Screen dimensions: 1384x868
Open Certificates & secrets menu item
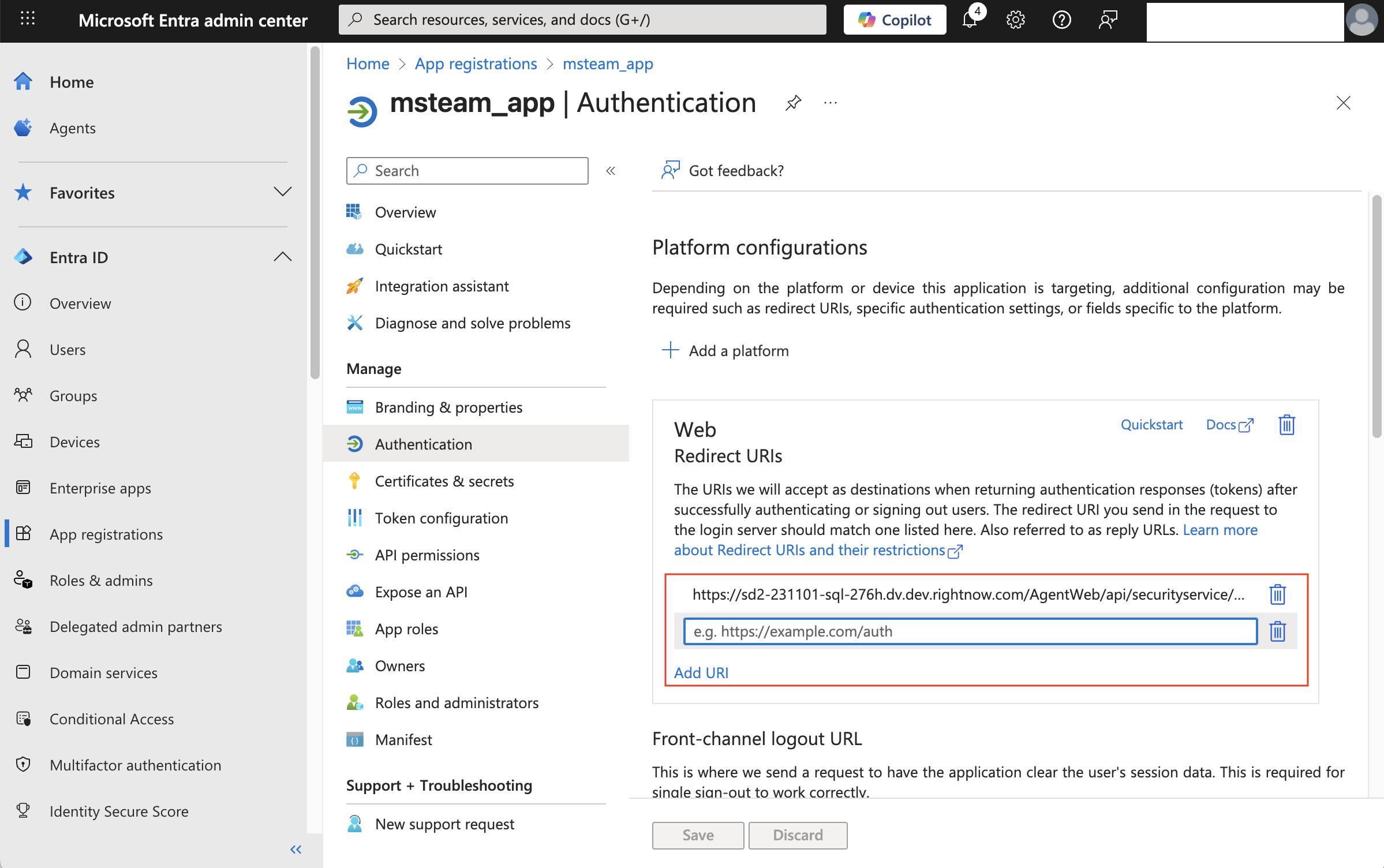click(444, 481)
